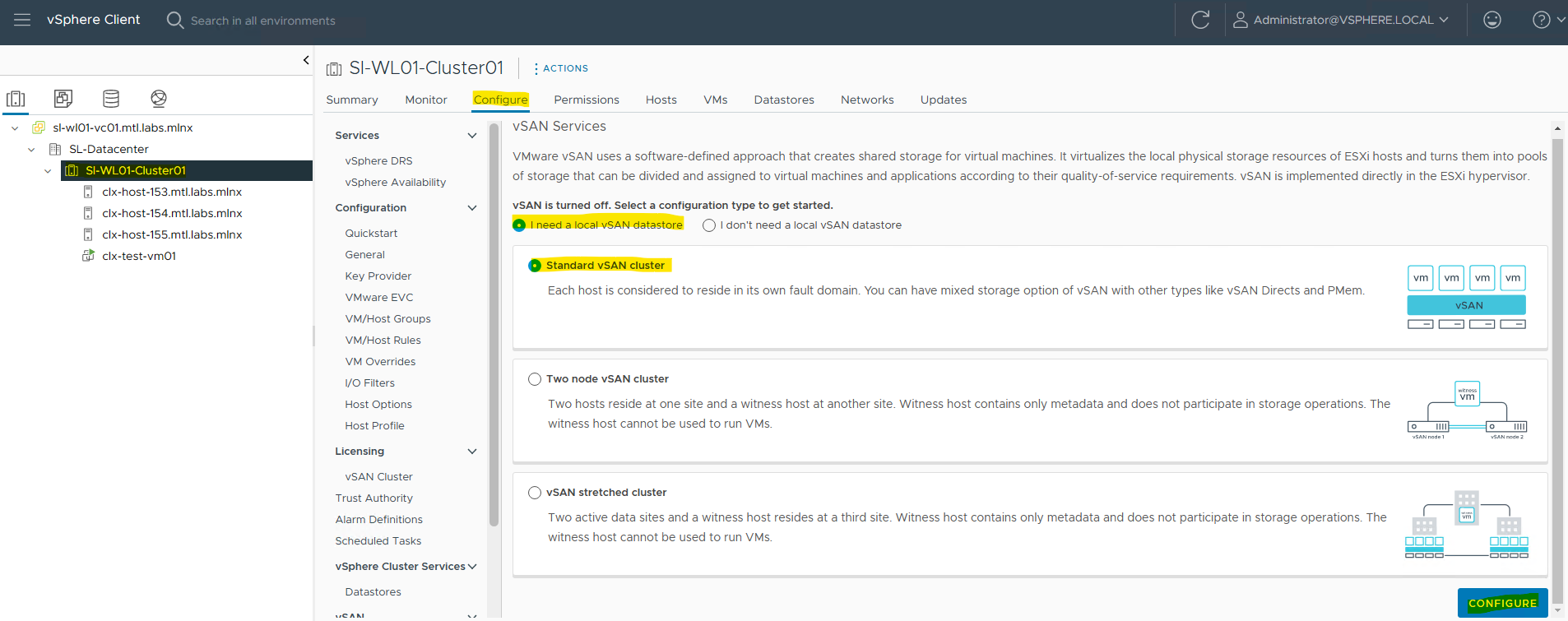Open the ACTIONS menu
The width and height of the screenshot is (1568, 621).
(561, 68)
